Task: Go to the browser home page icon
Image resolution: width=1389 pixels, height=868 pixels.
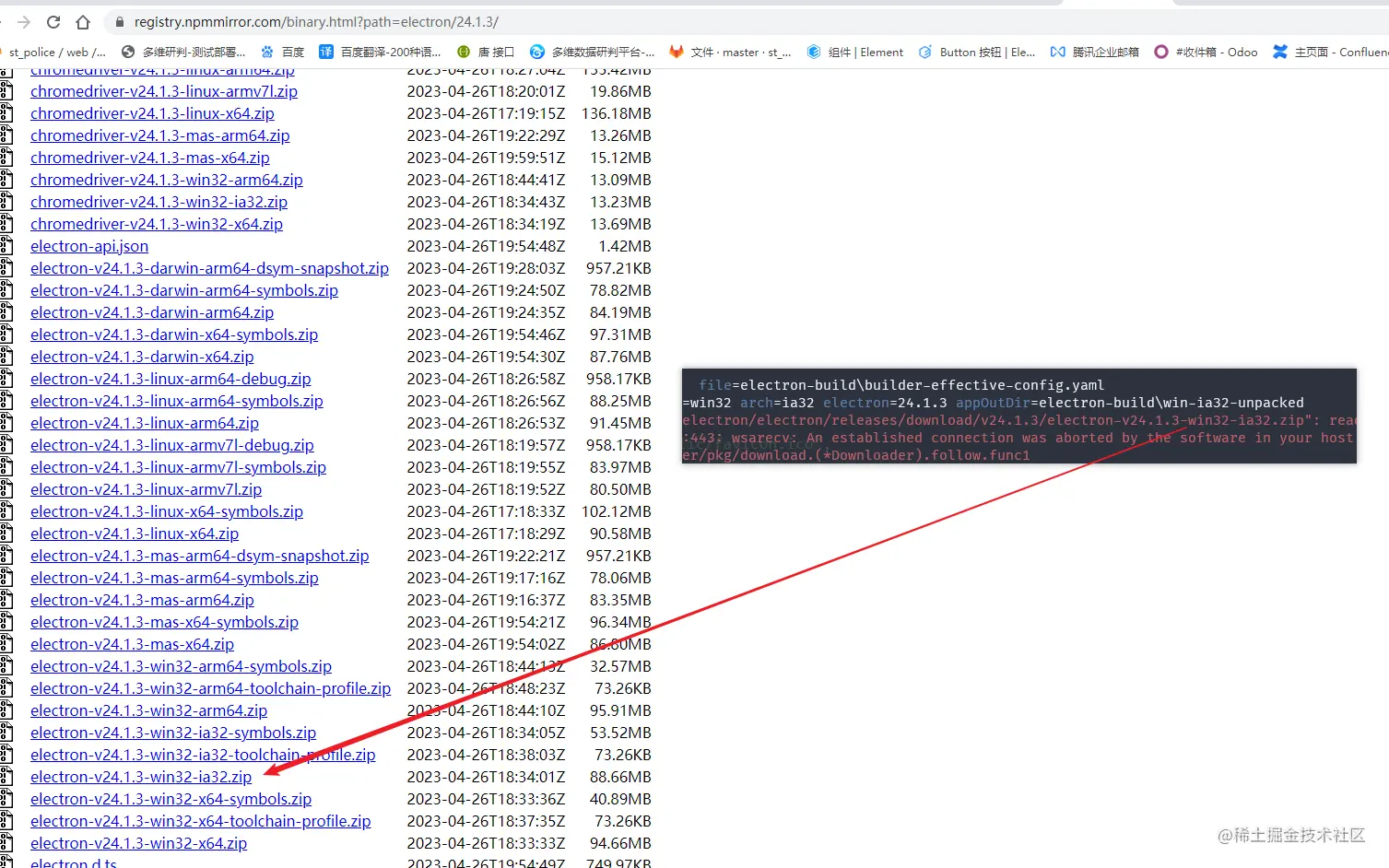Action: click(x=83, y=22)
